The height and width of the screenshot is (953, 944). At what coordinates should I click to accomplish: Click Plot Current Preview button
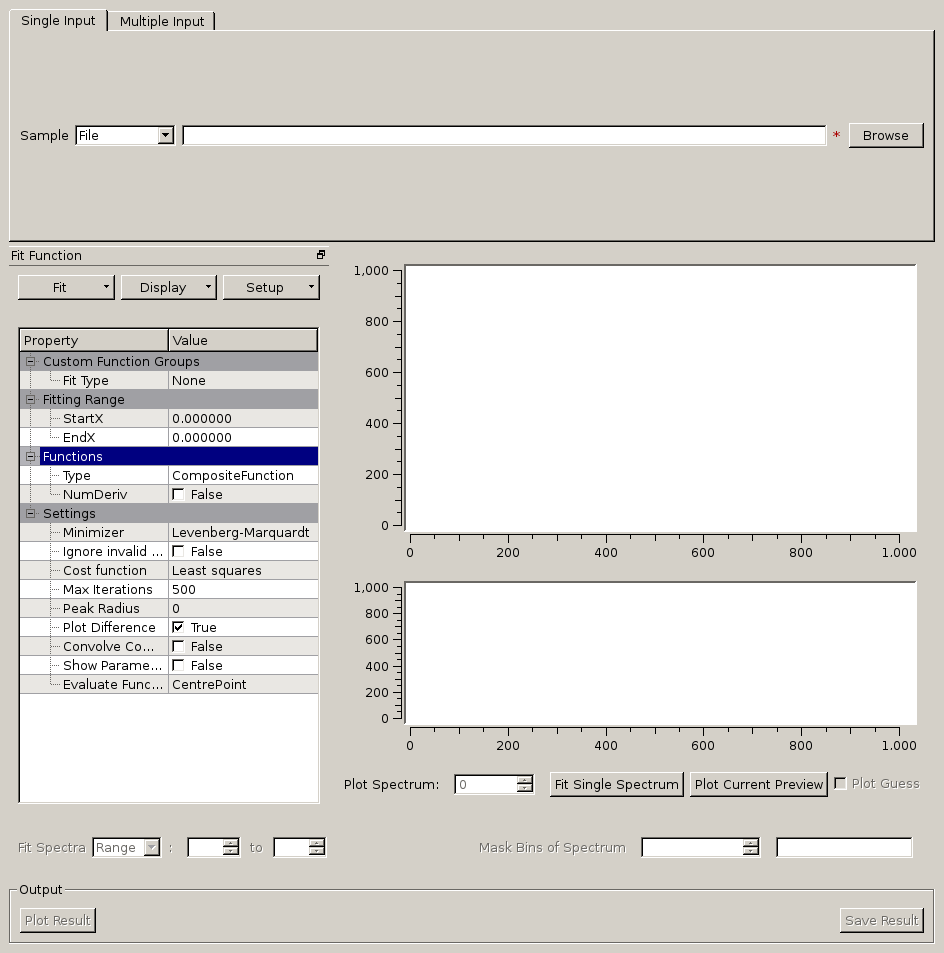(758, 785)
